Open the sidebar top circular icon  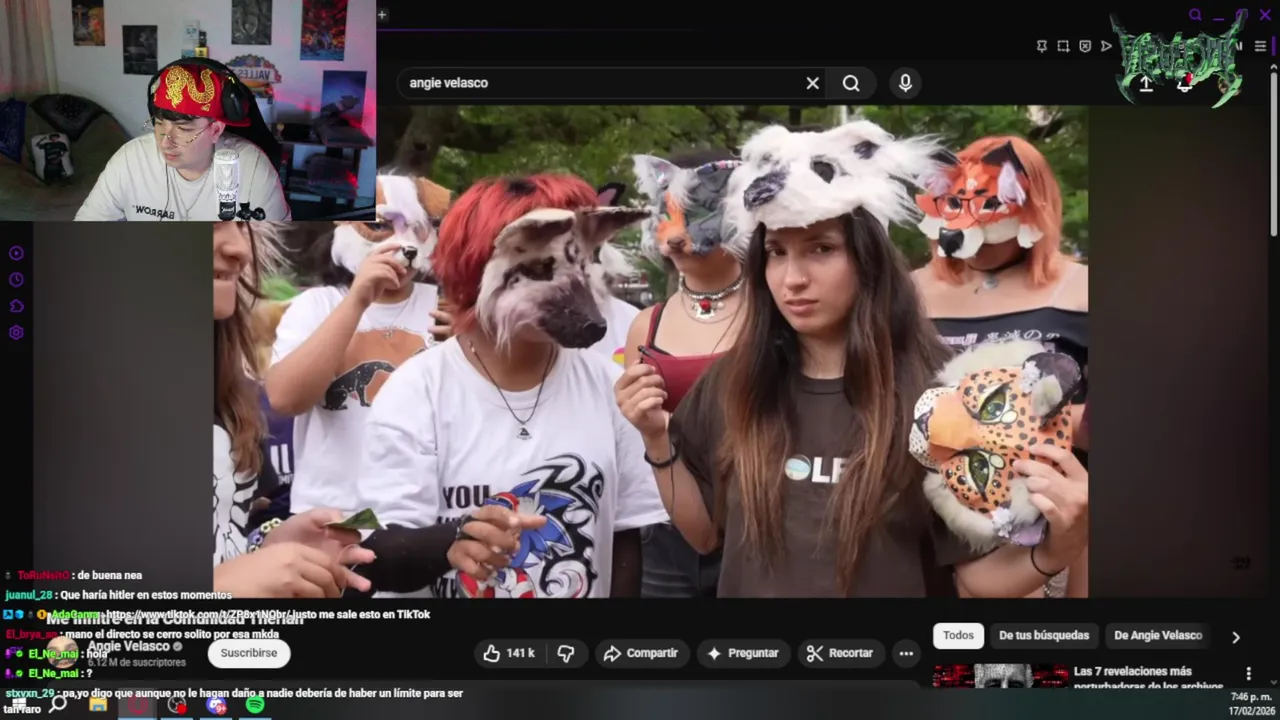point(16,253)
